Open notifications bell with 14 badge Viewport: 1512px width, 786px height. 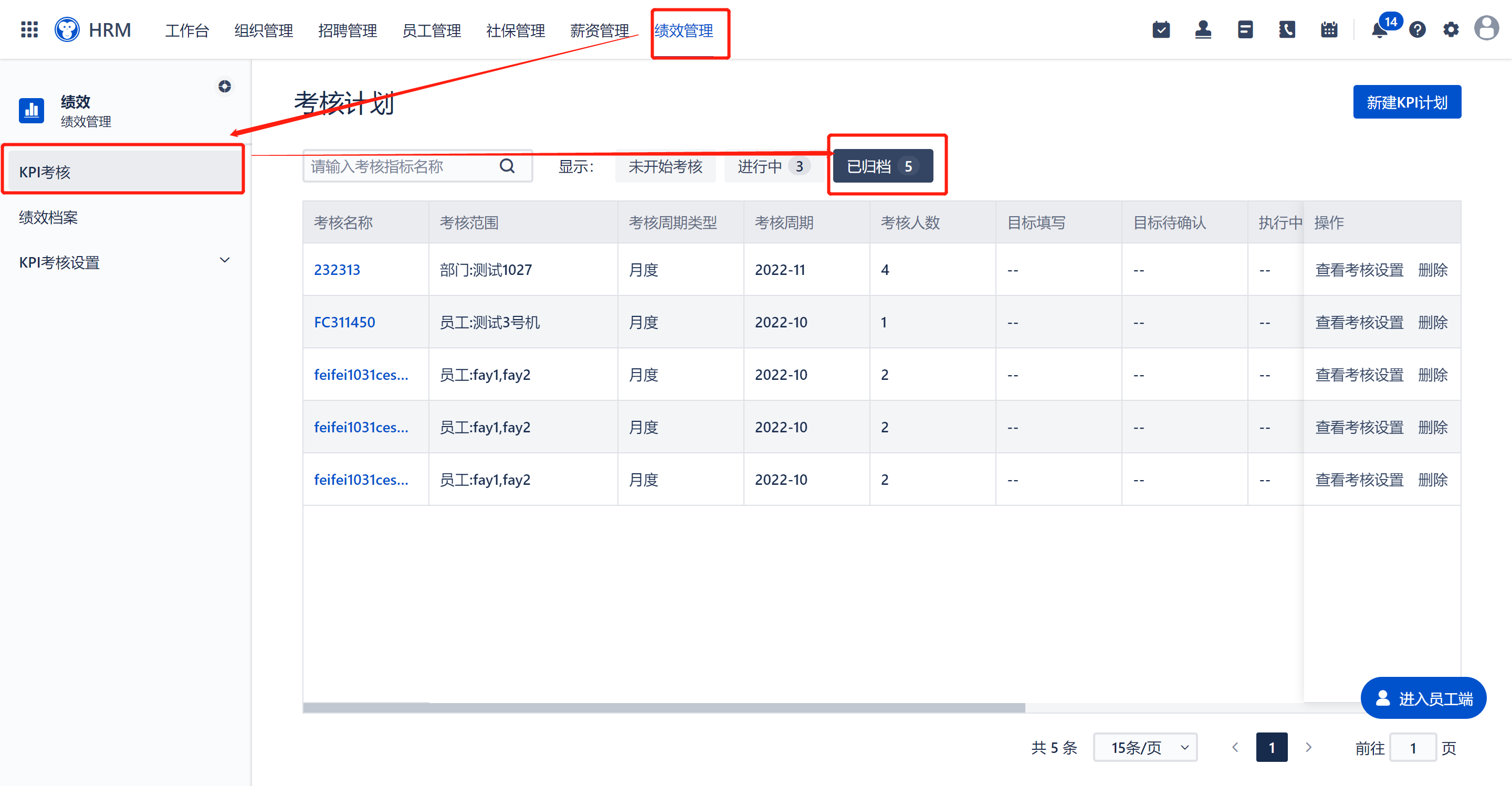pos(1380,29)
